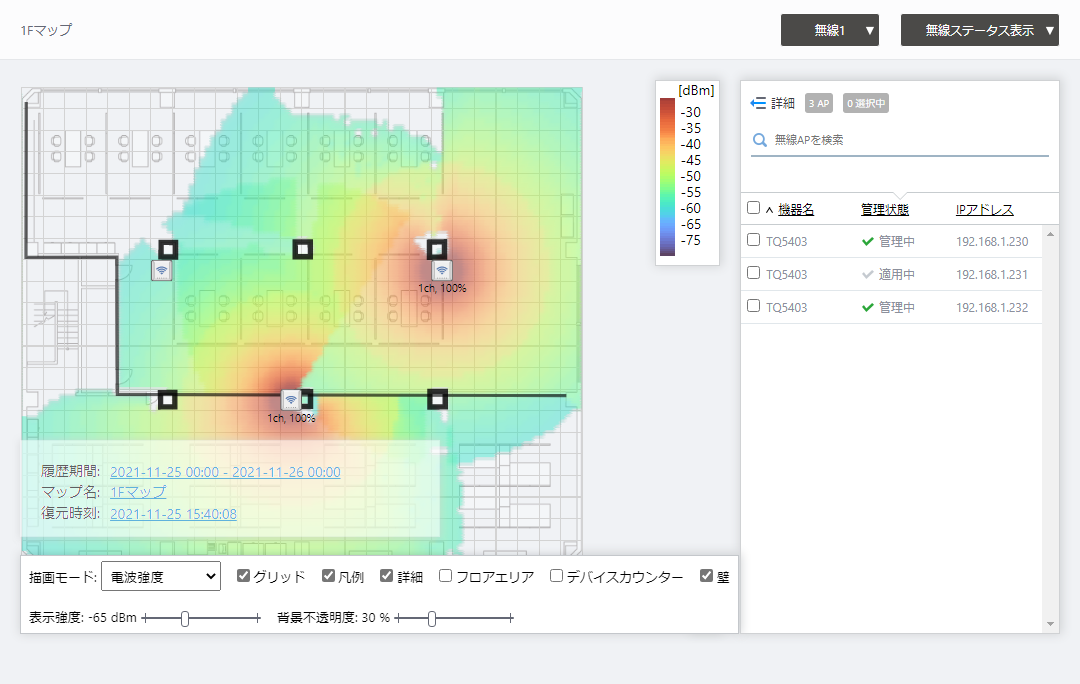Select the access point icon without channel label
Screen dimensions: 1080x684
coord(162,270)
